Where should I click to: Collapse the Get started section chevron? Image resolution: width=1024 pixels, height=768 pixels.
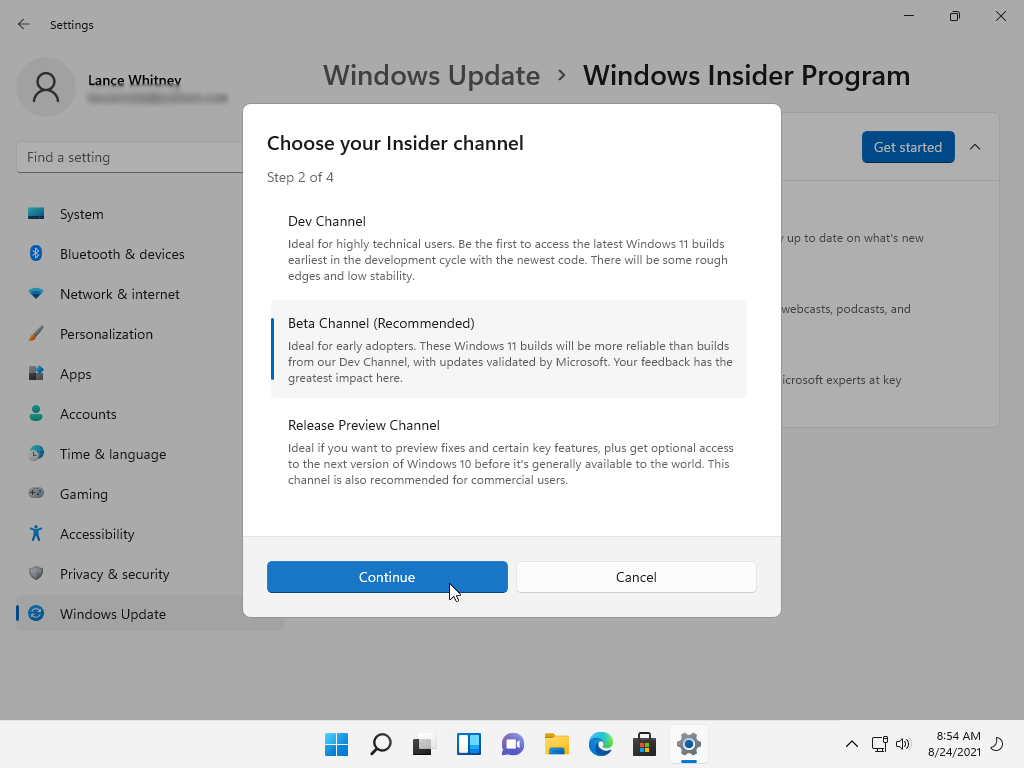coord(975,147)
